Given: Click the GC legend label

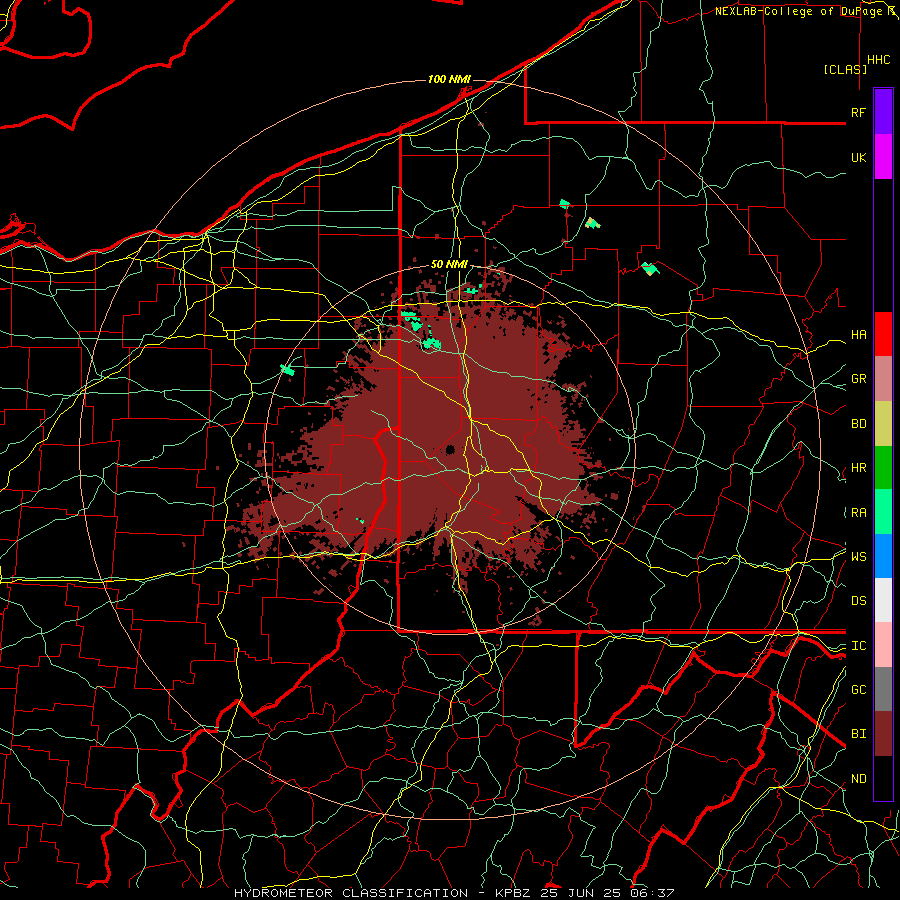Looking at the screenshot, I should (858, 689).
